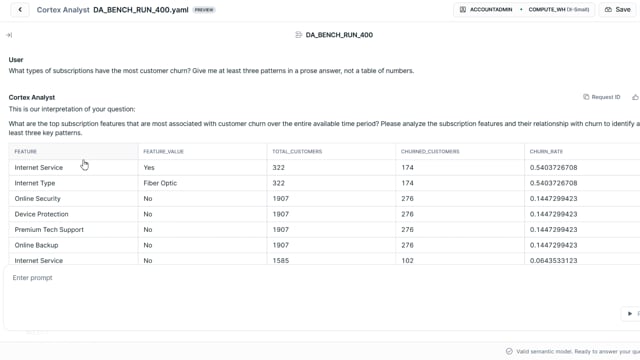Run the prompt with the send arrow
This screenshot has width=640, height=360.
630,313
